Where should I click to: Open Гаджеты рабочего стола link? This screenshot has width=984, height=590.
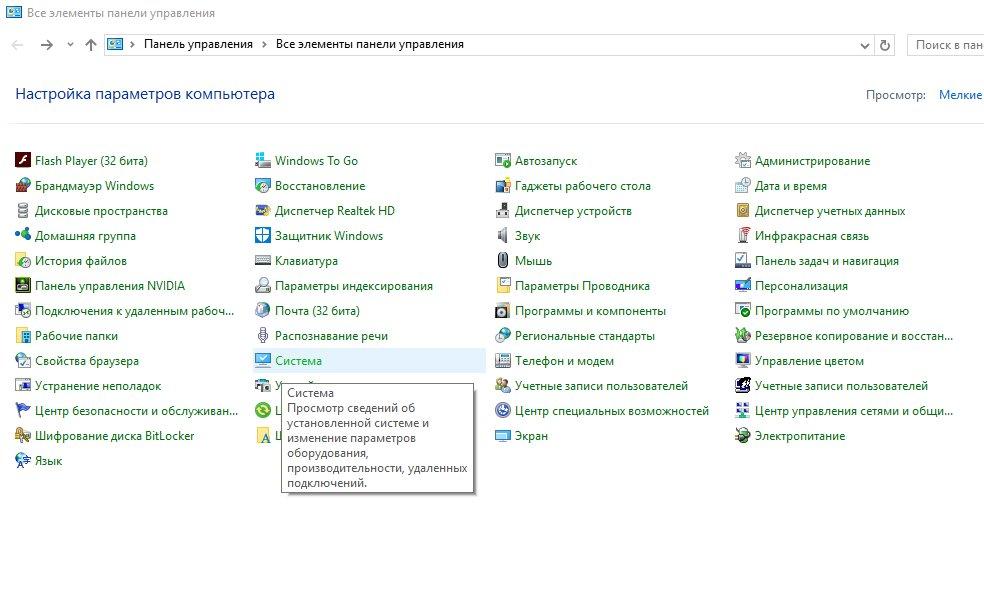582,186
